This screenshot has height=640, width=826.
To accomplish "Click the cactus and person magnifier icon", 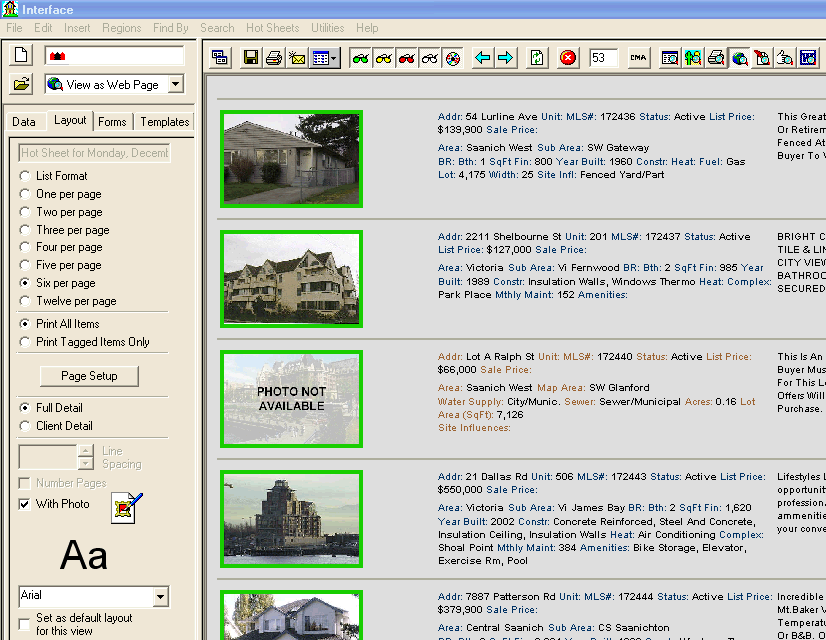I will pyautogui.click(x=693, y=58).
